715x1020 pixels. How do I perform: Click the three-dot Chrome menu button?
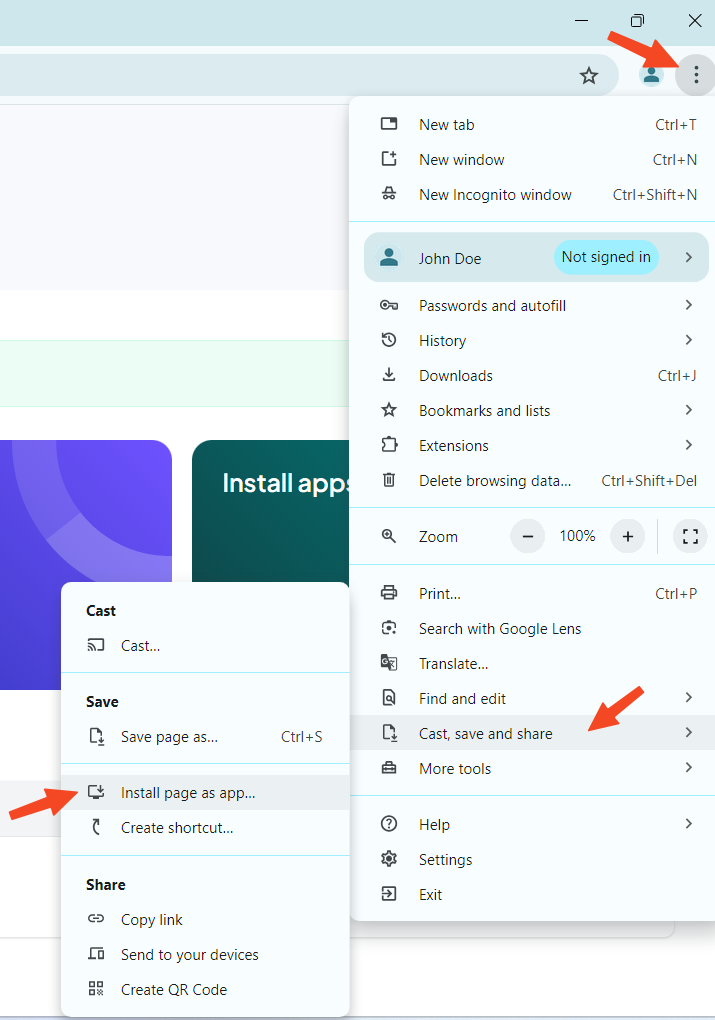[695, 76]
